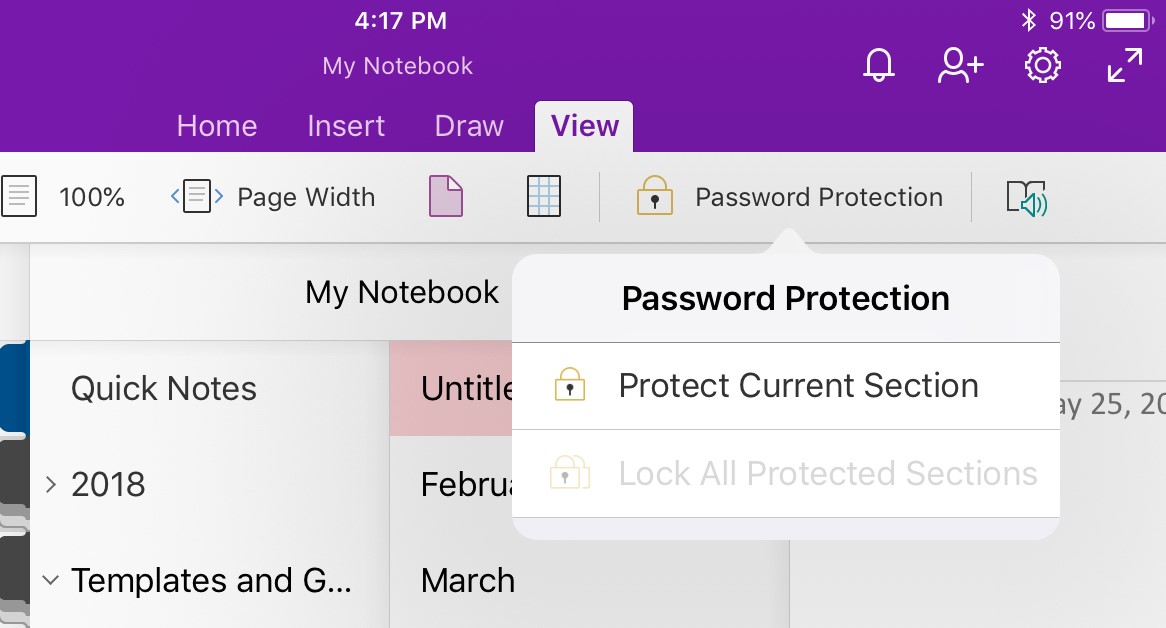Open the Insert ribbon tab

345,126
